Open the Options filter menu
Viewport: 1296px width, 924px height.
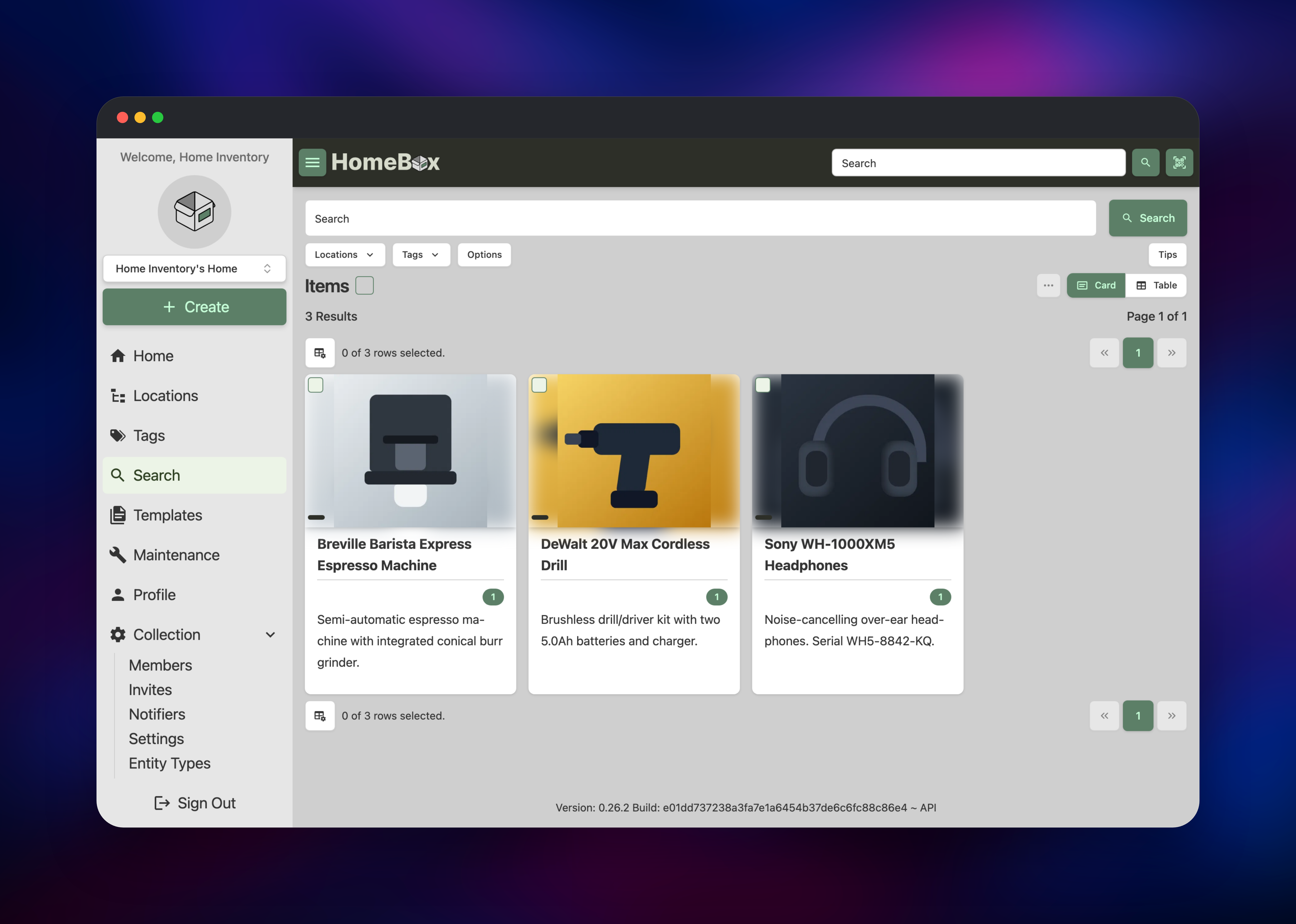pyautogui.click(x=484, y=255)
